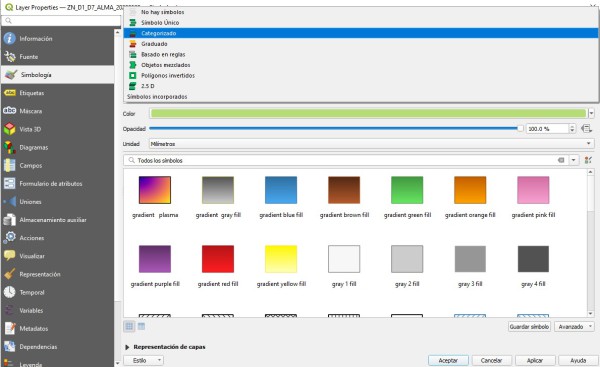Viewport: 600px width, 367px height.
Task: Open the Uniones section
Action: (x=57, y=202)
